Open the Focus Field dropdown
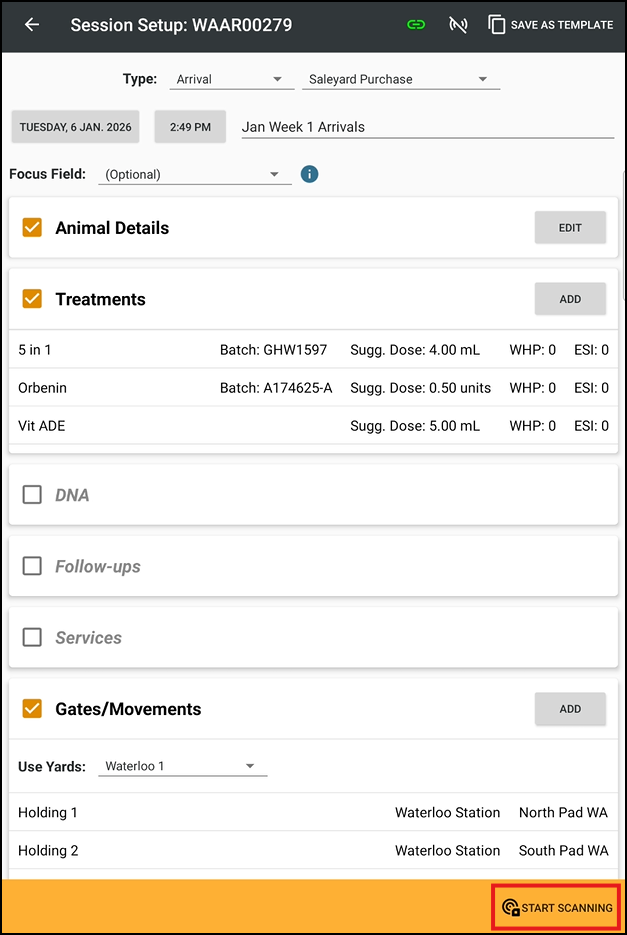Screen dimensions: 627x935 point(194,174)
